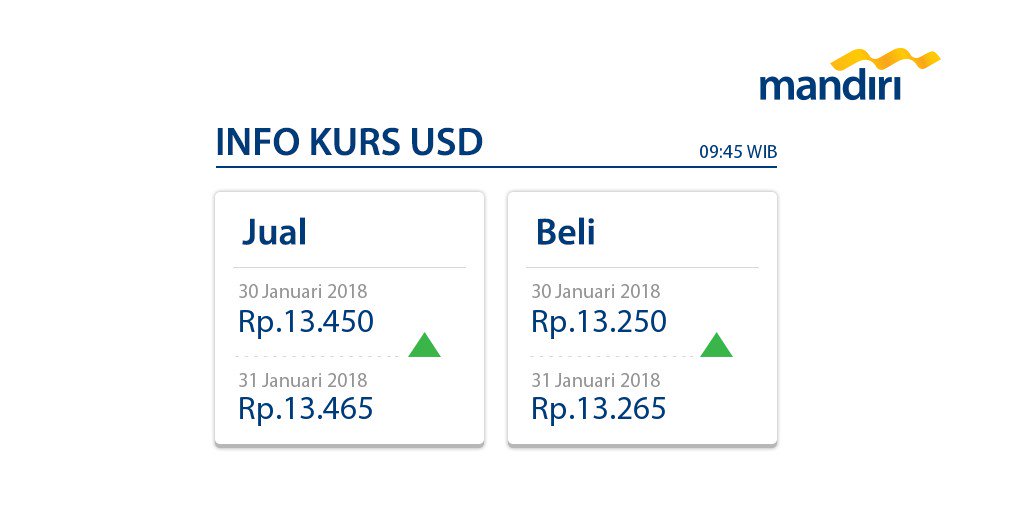Click the solid line under Beli title
1024x512 pixels.
[642, 267]
